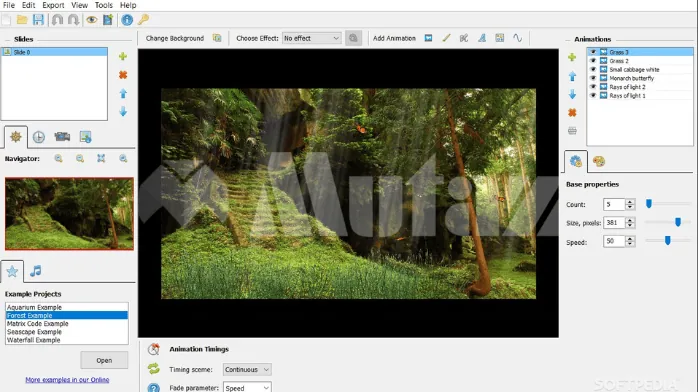Follow the More examples in our Online link

(x=67, y=380)
